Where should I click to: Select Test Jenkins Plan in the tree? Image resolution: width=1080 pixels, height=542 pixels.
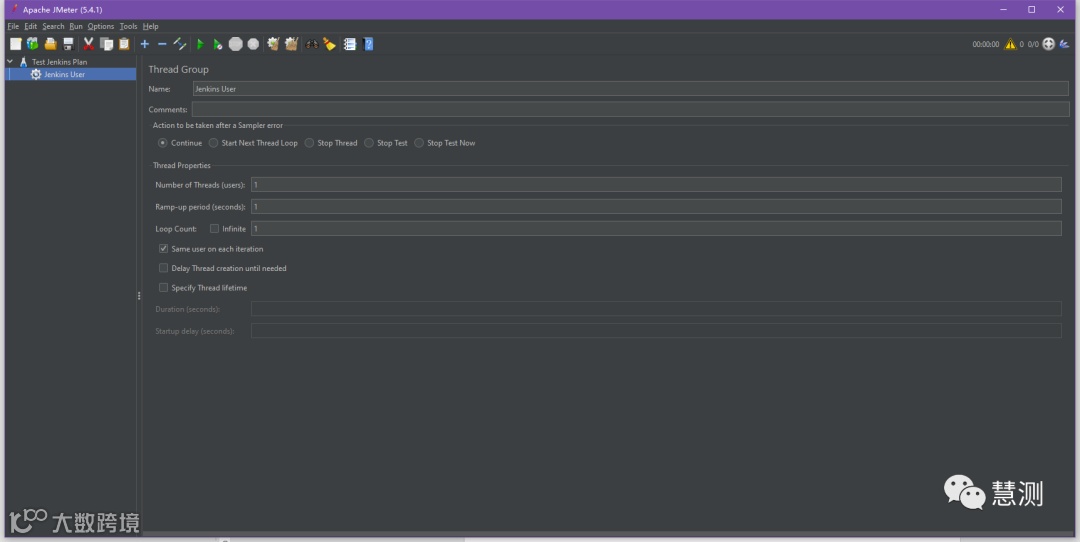coord(59,62)
